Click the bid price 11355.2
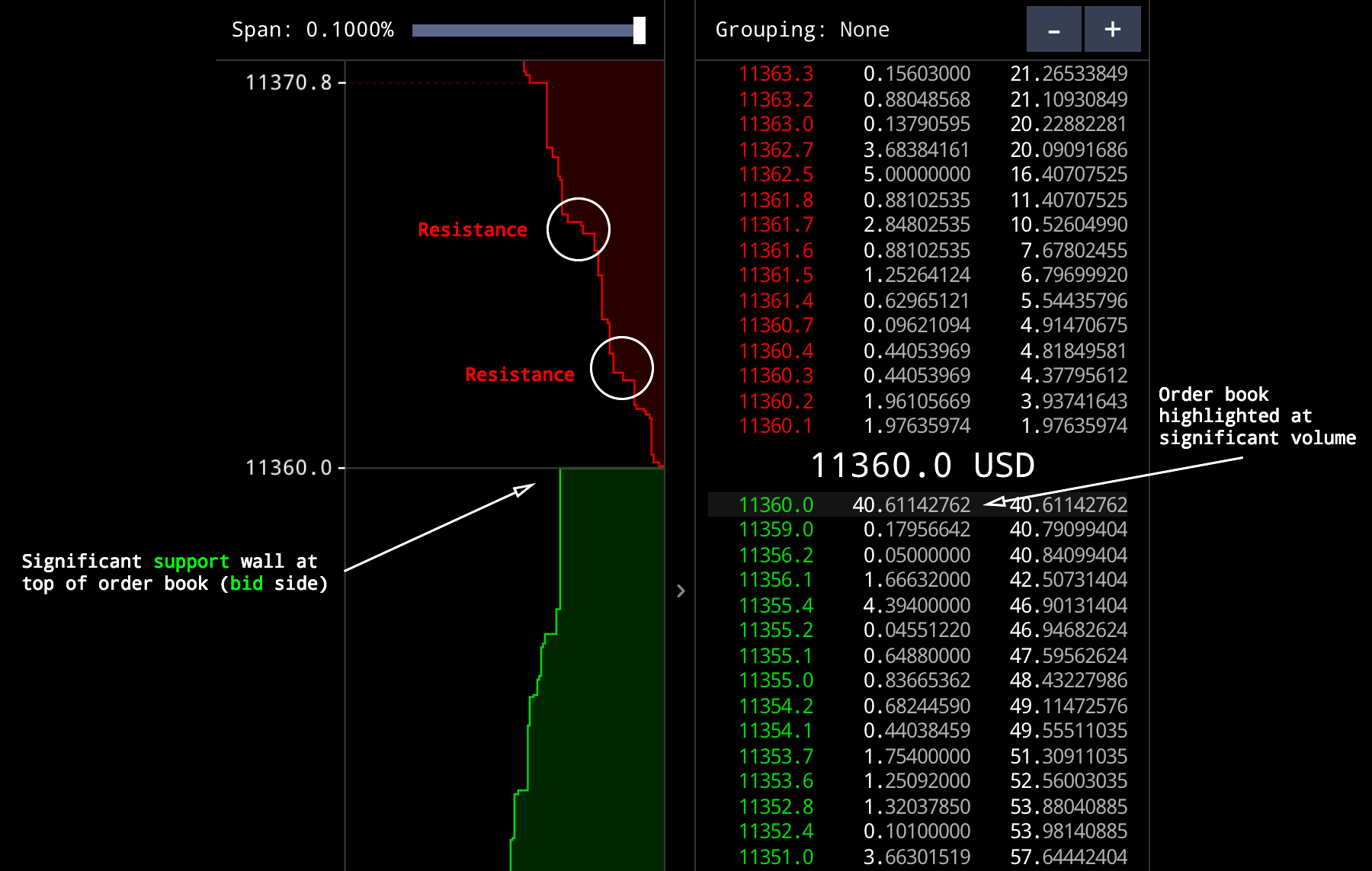The width and height of the screenshot is (1372, 871). click(776, 630)
